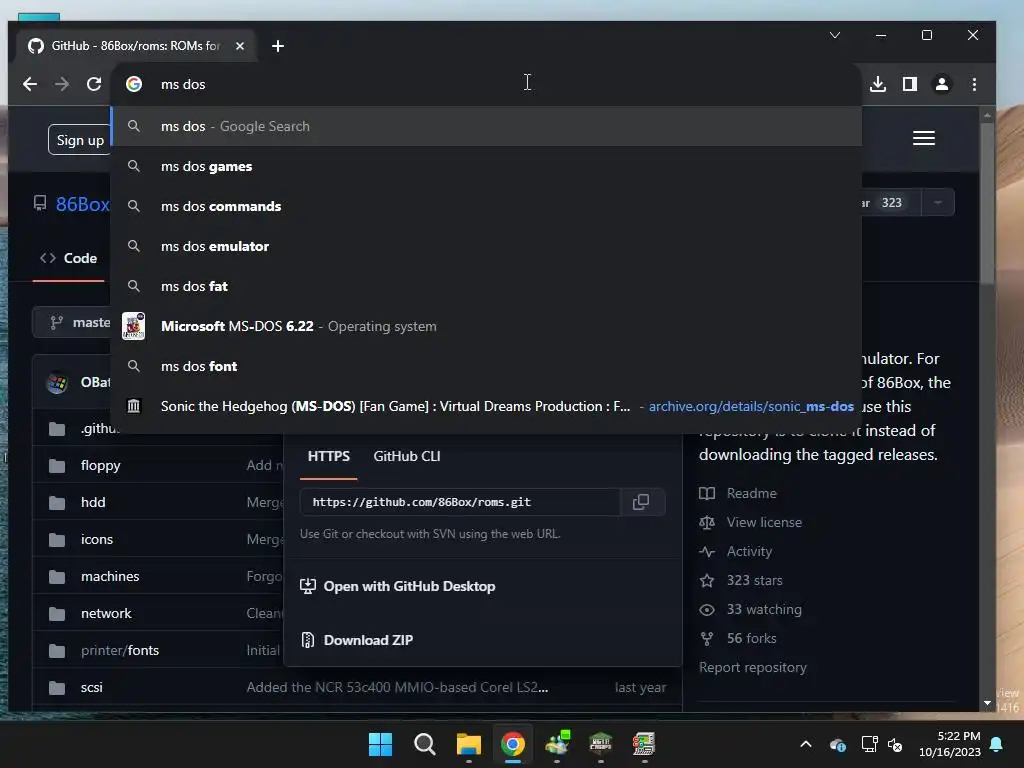
Task: Open the network folder
Action: 106,613
